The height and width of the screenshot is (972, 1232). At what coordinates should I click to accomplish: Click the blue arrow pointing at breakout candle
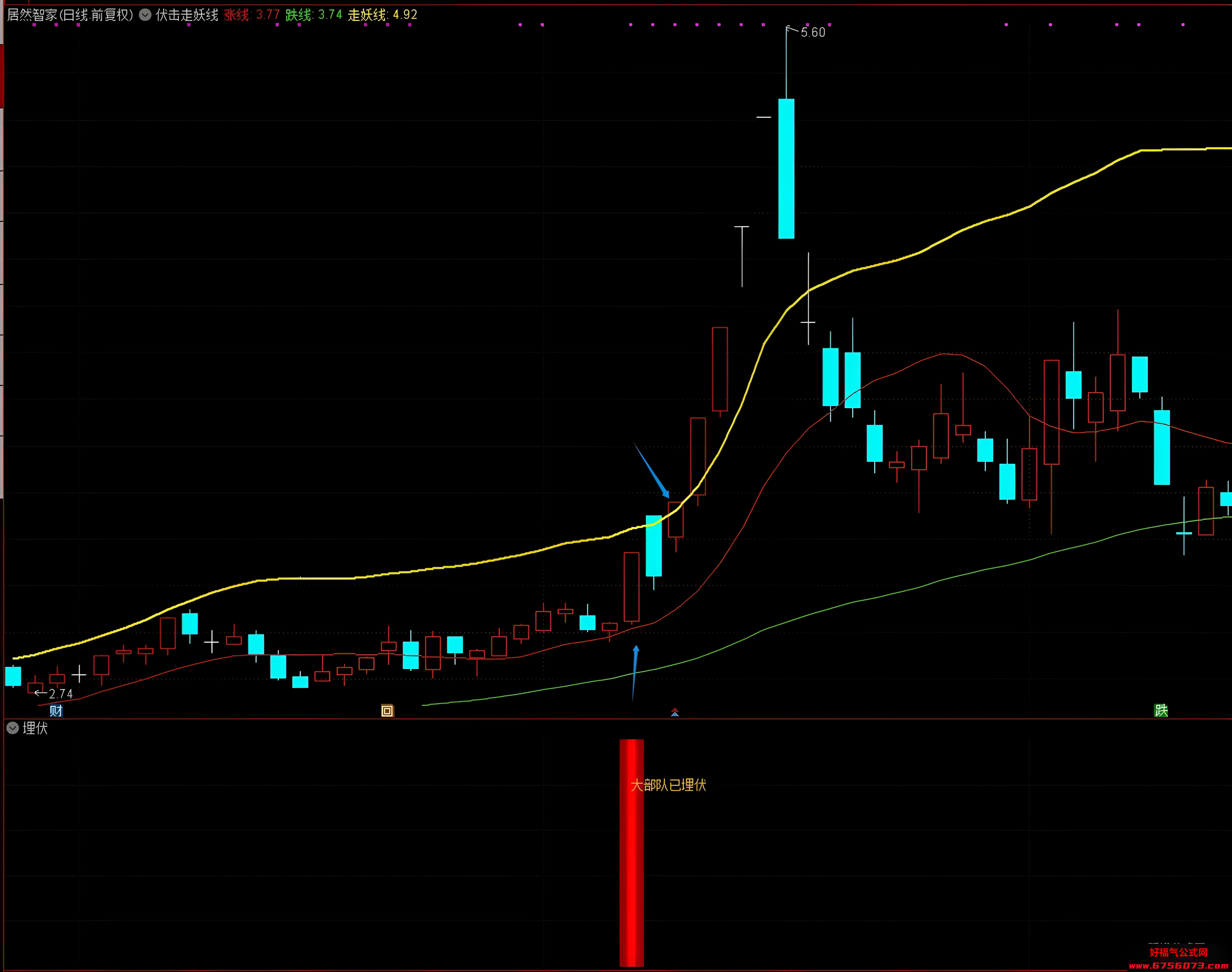[x=652, y=471]
